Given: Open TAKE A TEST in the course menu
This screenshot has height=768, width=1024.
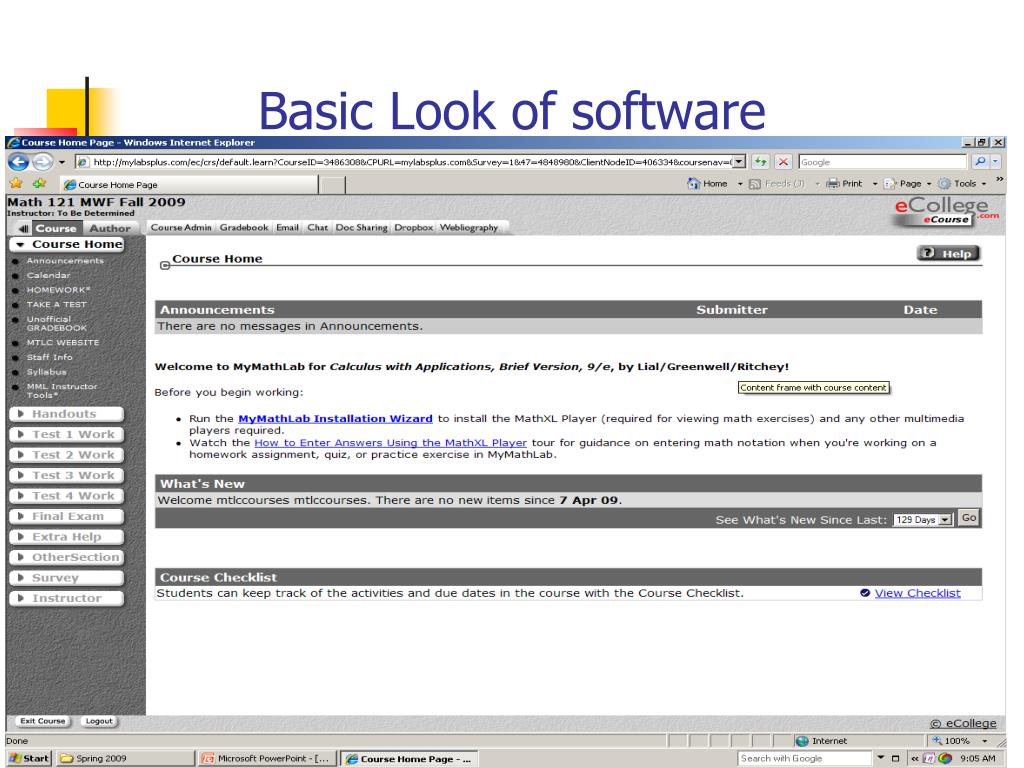Looking at the screenshot, I should 56,304.
